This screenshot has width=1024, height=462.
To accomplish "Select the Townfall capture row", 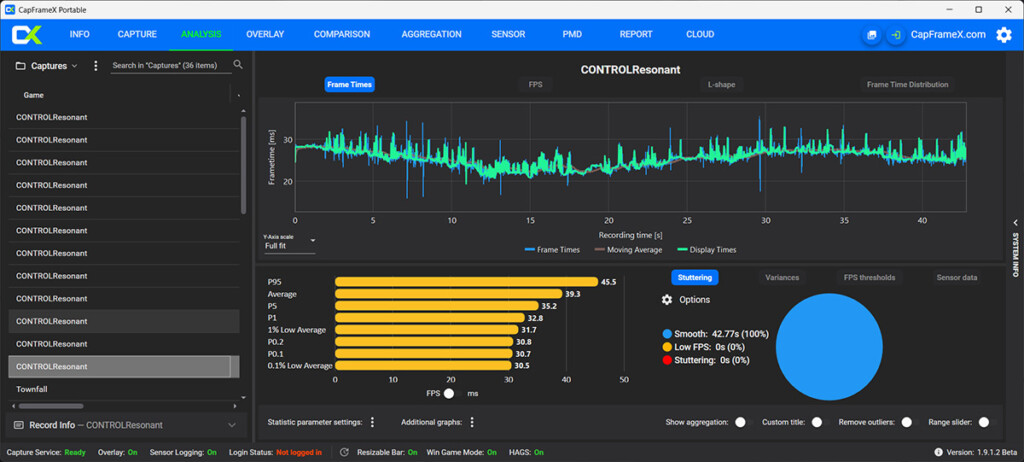I will click(124, 389).
